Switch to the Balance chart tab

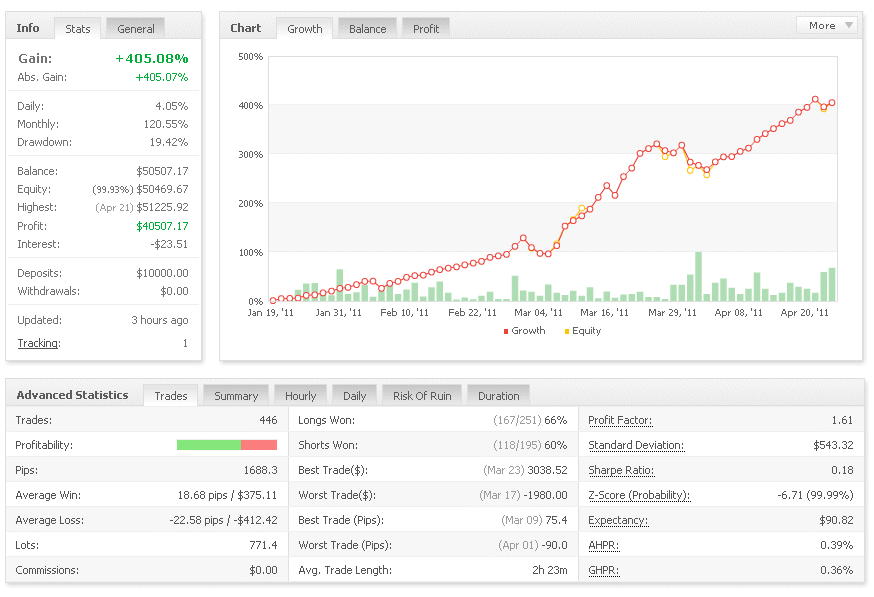[367, 29]
